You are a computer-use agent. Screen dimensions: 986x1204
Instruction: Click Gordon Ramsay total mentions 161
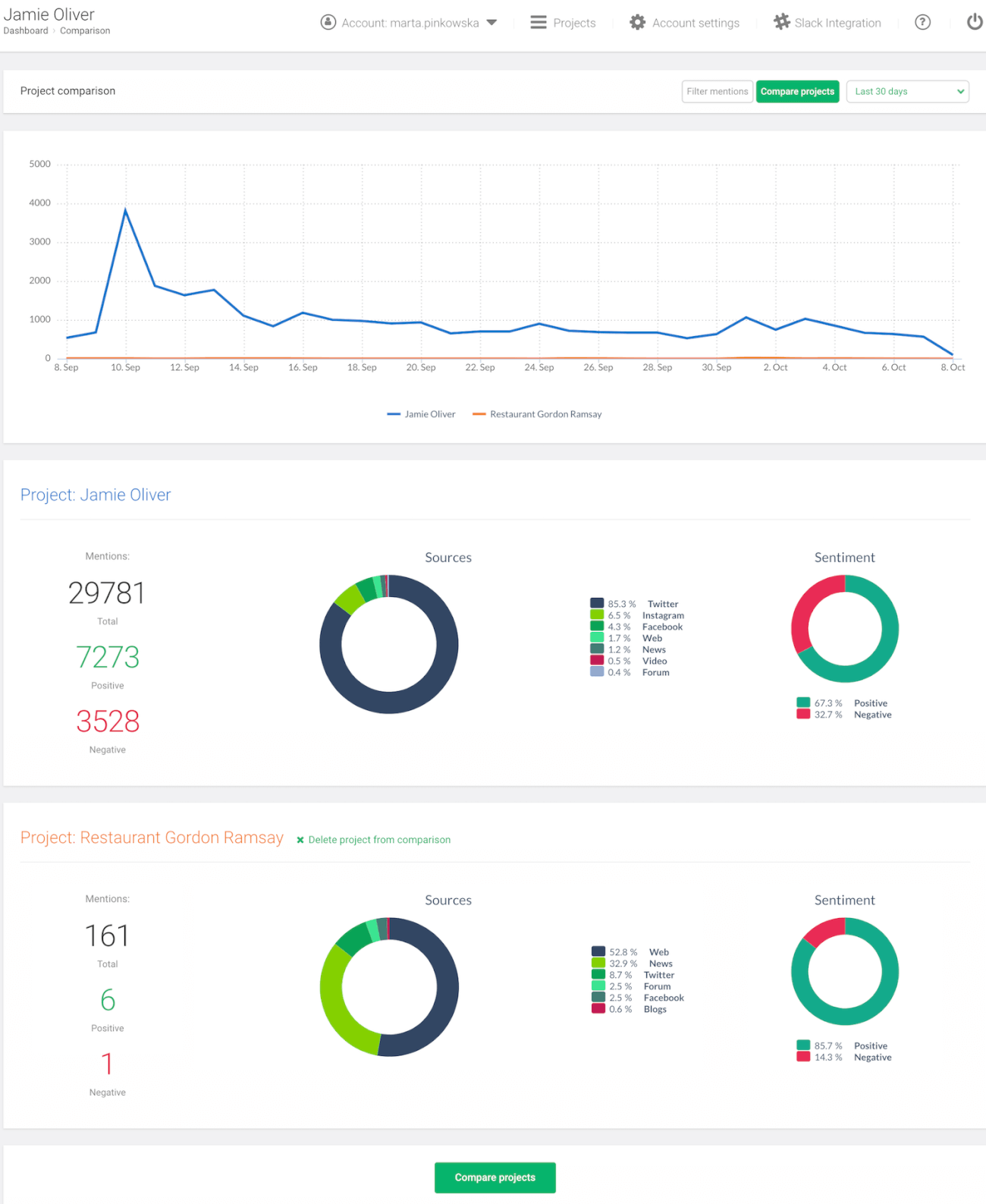click(107, 935)
